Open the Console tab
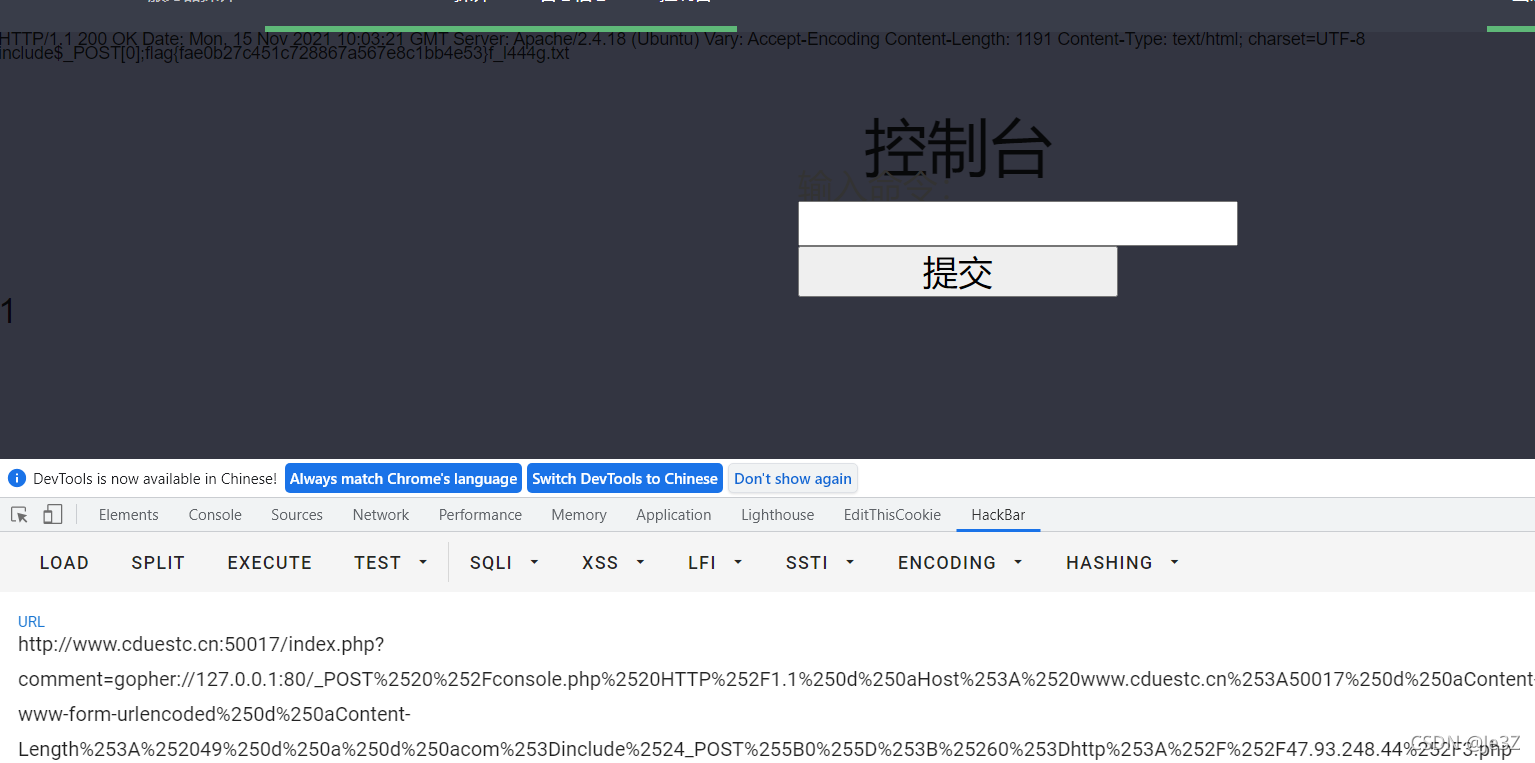Screen dimensions: 1535x763 click(x=215, y=515)
